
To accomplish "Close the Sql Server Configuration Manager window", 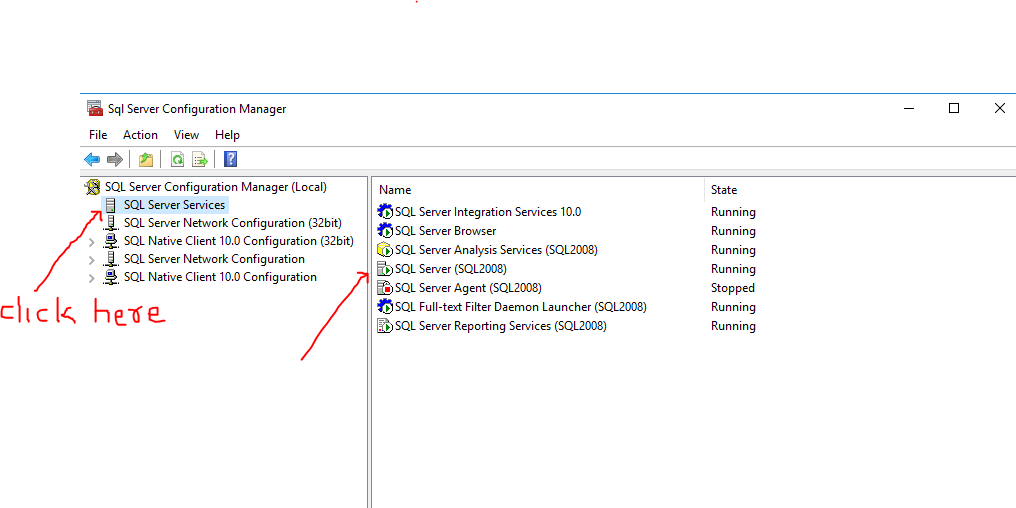I will [x=999, y=109].
